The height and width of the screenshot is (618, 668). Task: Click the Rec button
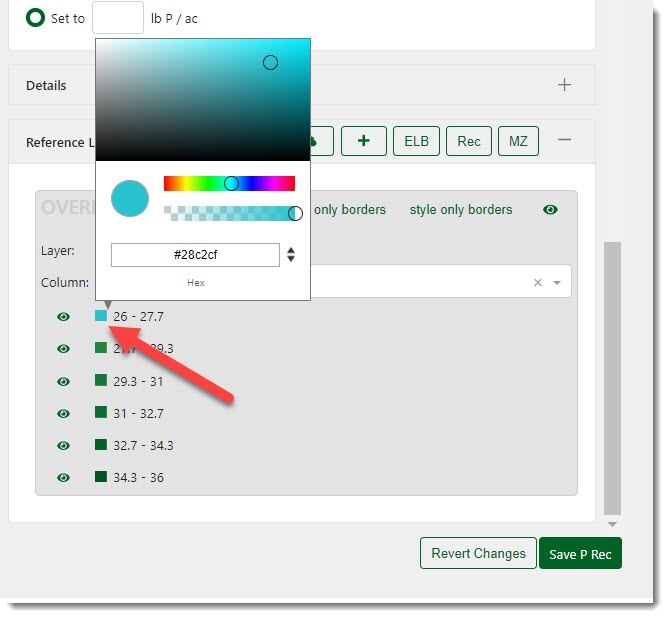point(469,141)
